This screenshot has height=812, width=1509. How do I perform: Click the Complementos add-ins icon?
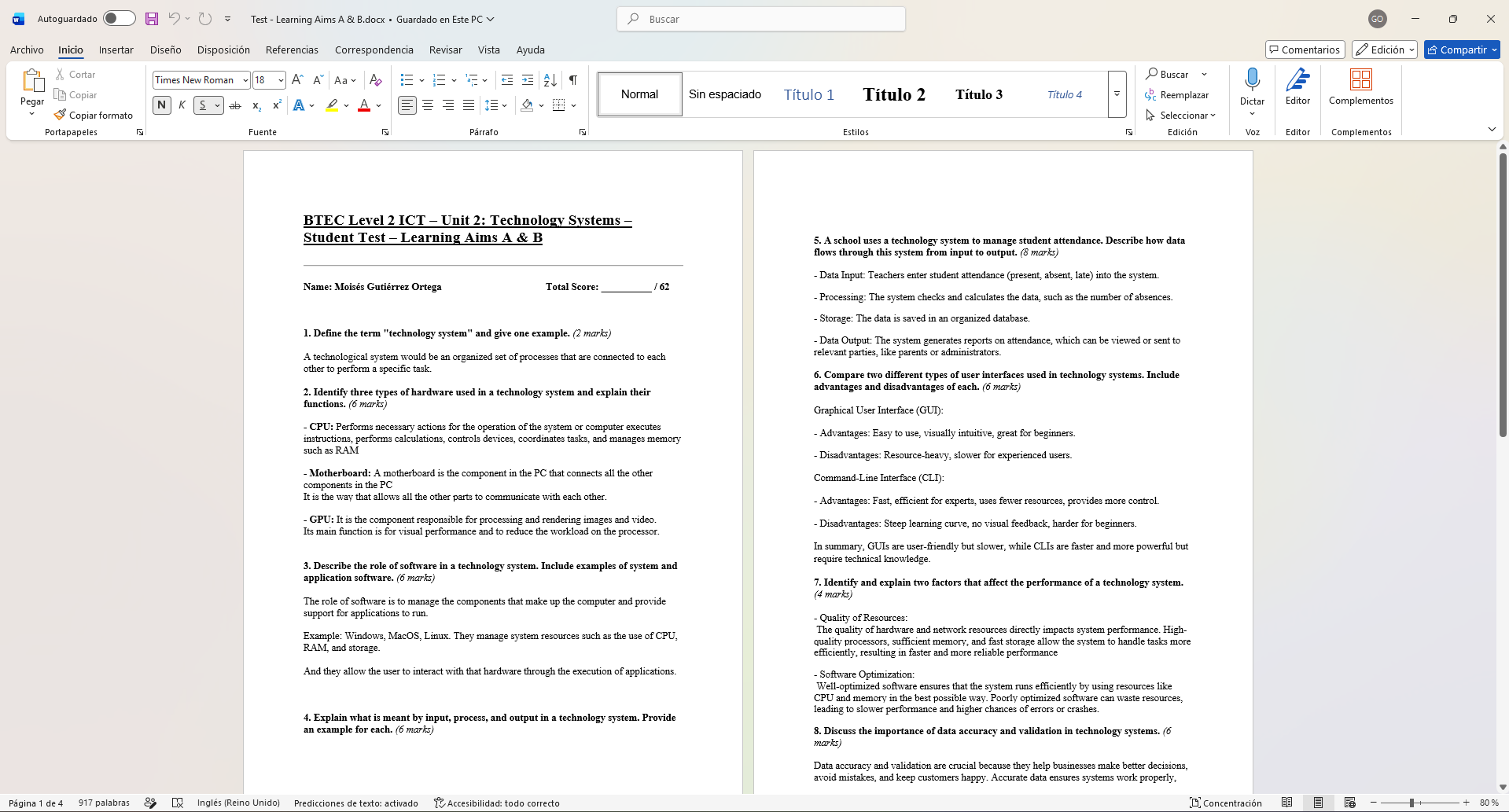(1360, 79)
